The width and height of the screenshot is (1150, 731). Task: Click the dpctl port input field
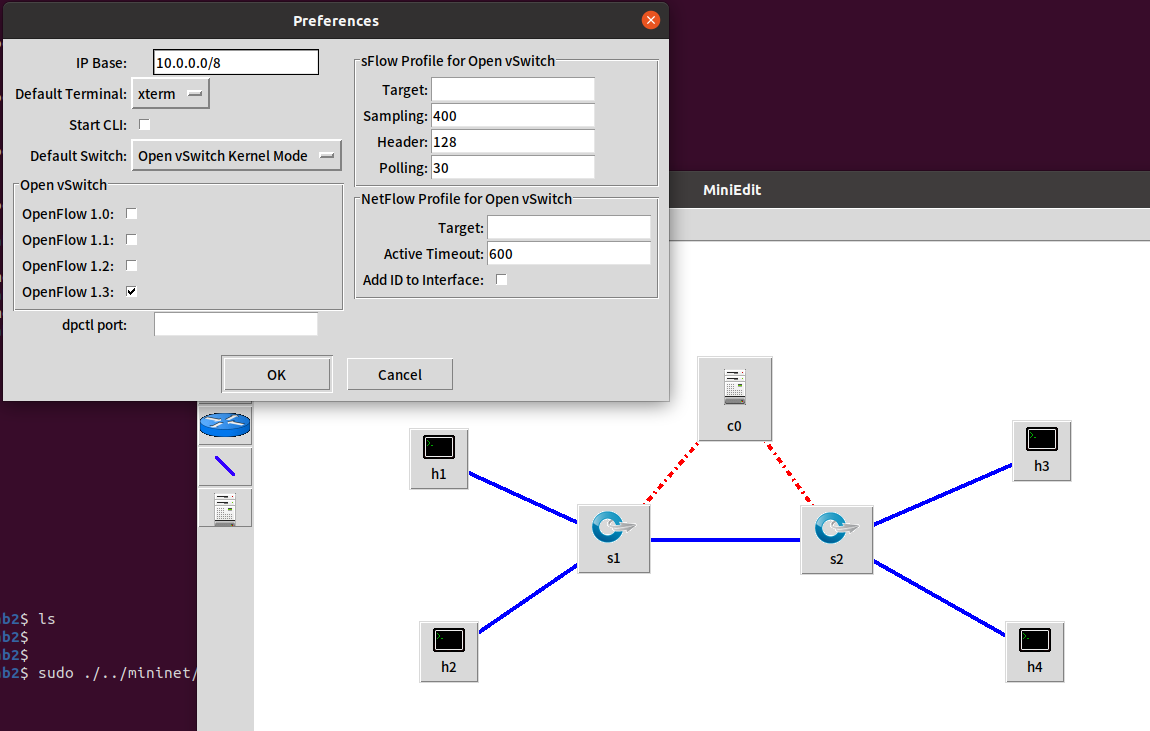235,324
